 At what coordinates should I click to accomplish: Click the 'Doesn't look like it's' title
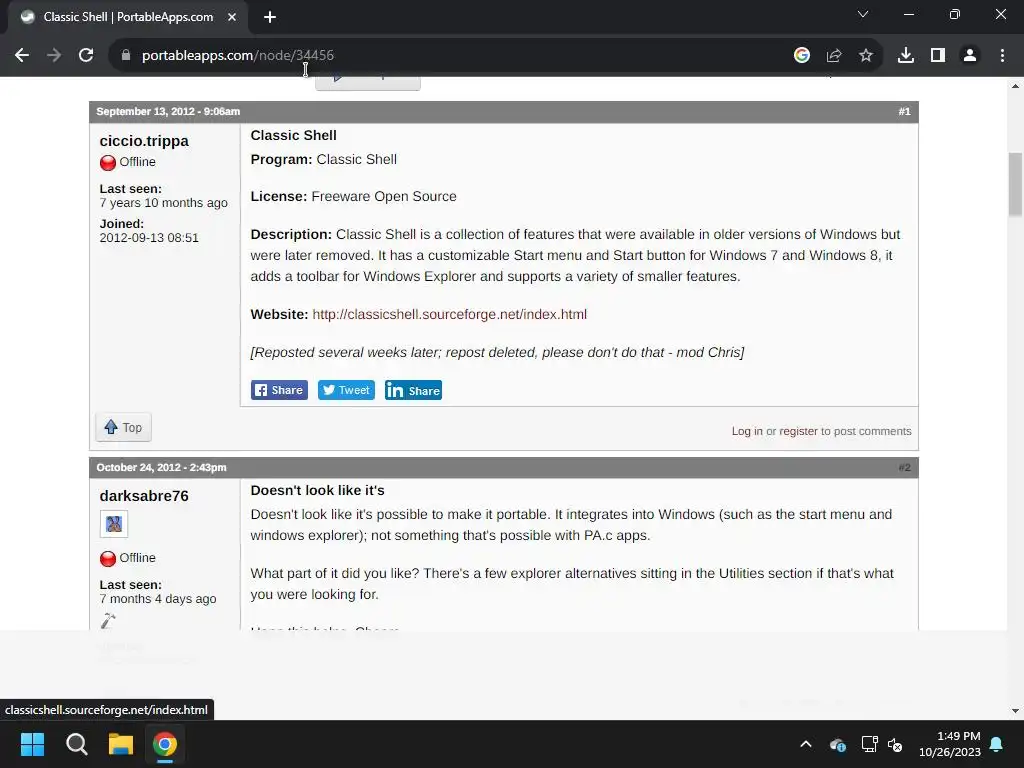(x=317, y=490)
